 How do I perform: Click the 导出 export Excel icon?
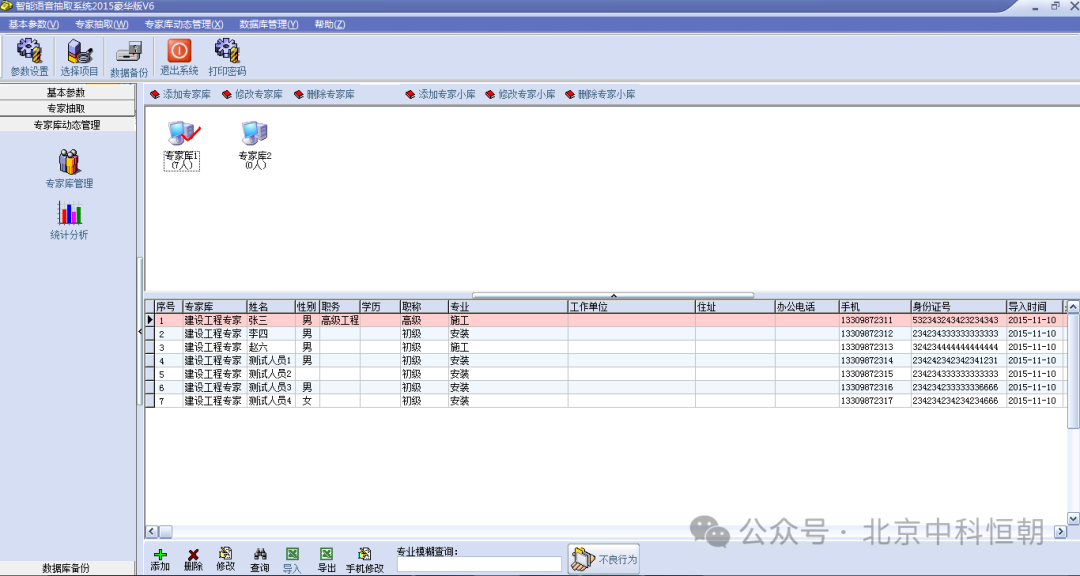pos(326,560)
